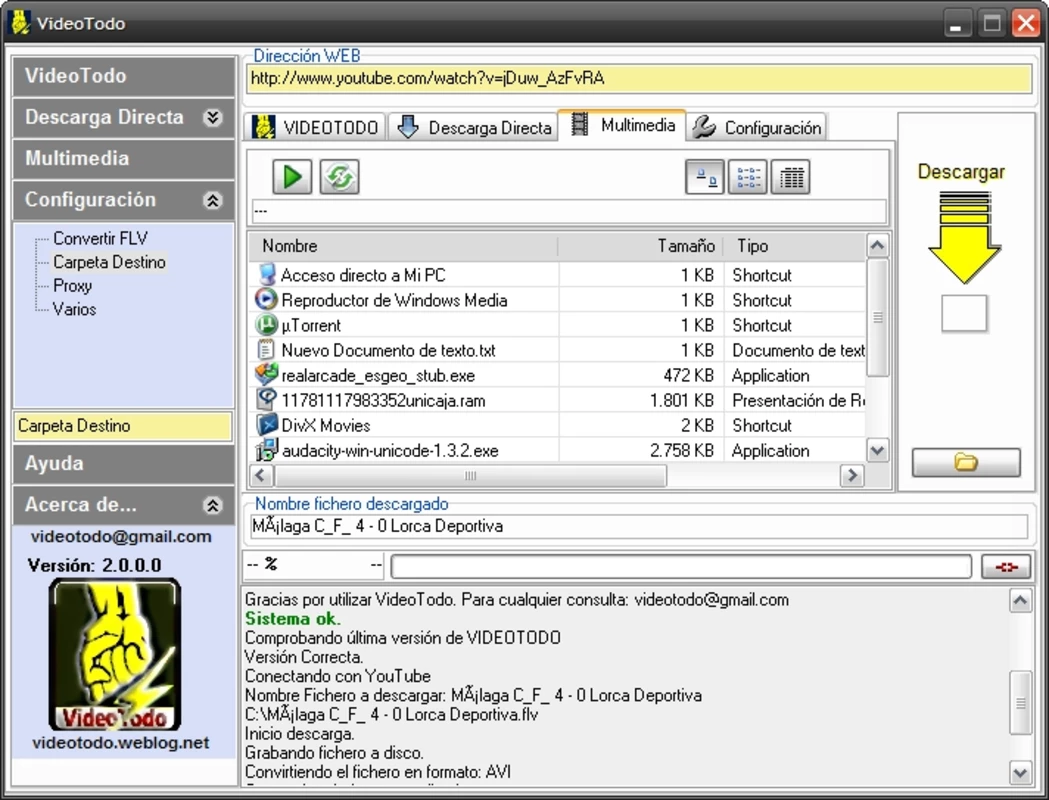Switch file list to details grid view
1049x800 pixels.
coord(790,177)
